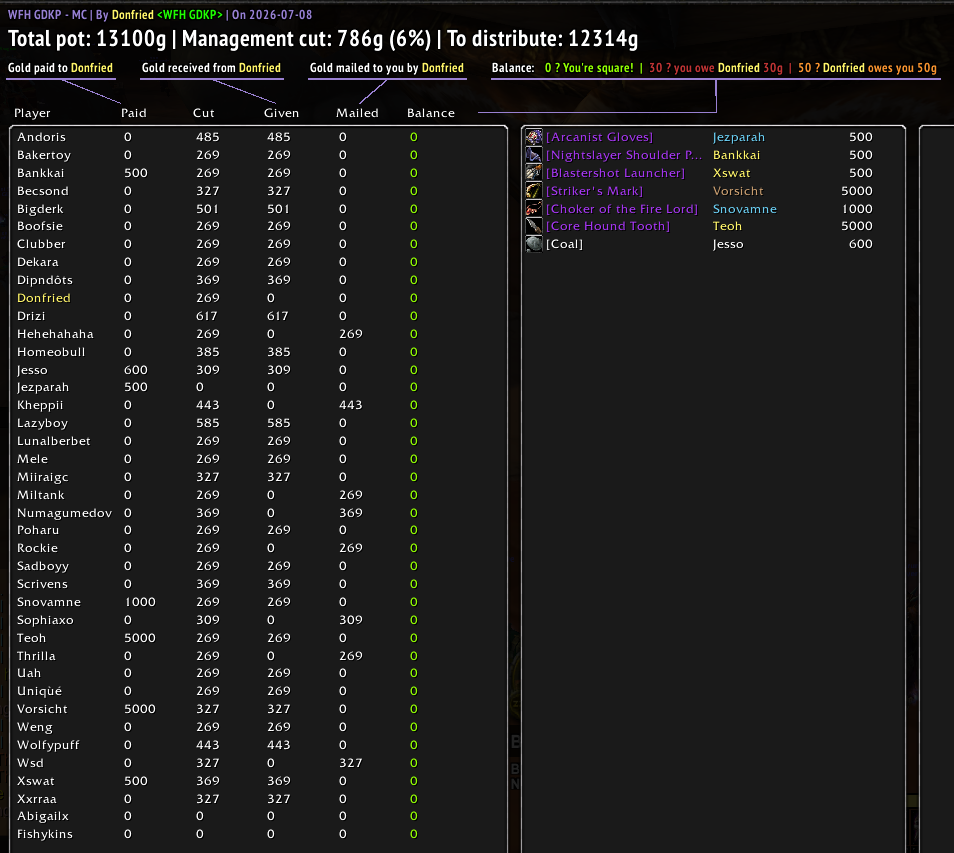Select the Fishykins player name
The height and width of the screenshot is (853, 954).
[45, 834]
